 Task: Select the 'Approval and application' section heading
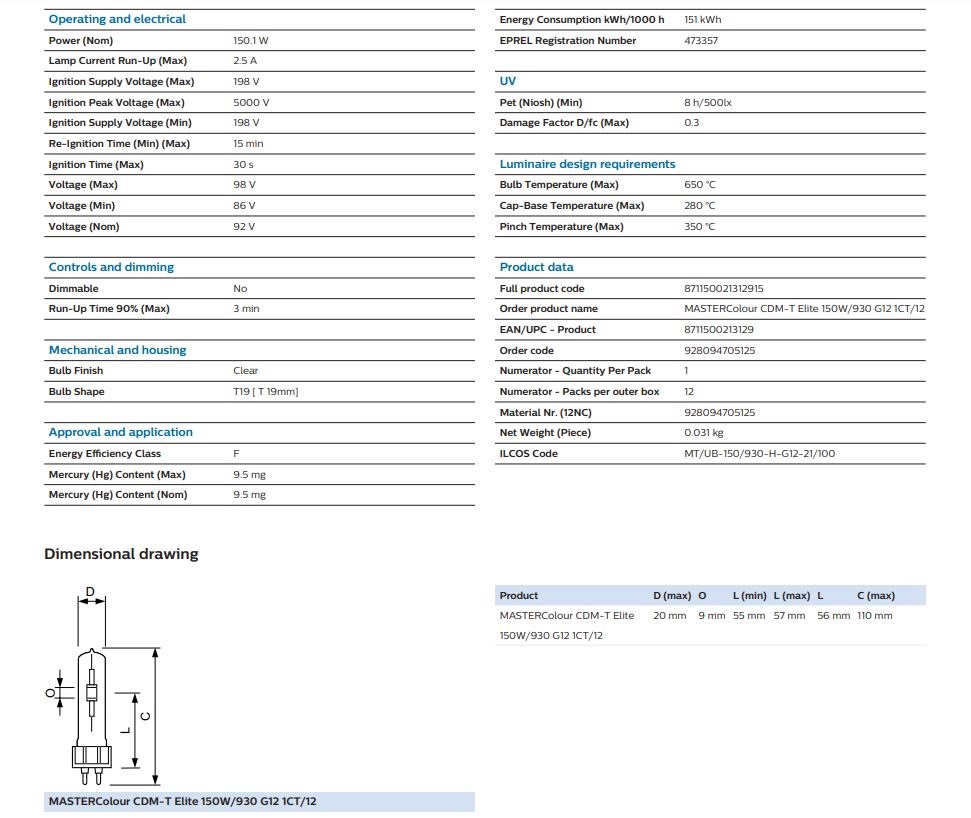click(x=121, y=432)
